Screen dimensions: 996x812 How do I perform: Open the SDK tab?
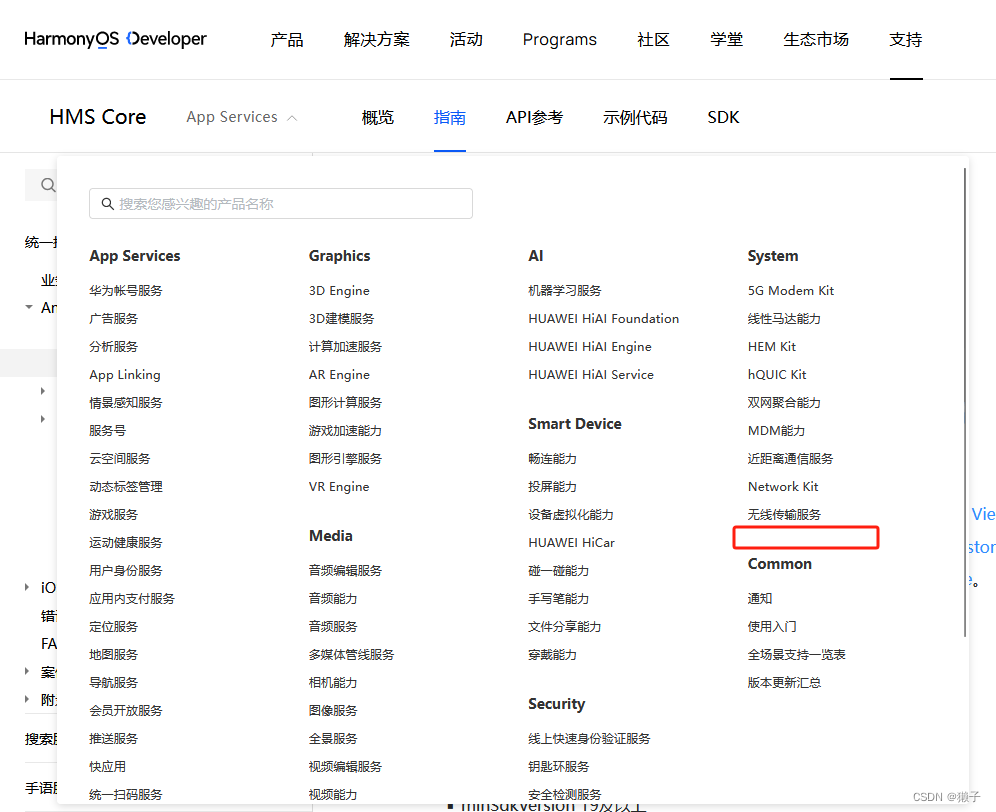coord(723,117)
